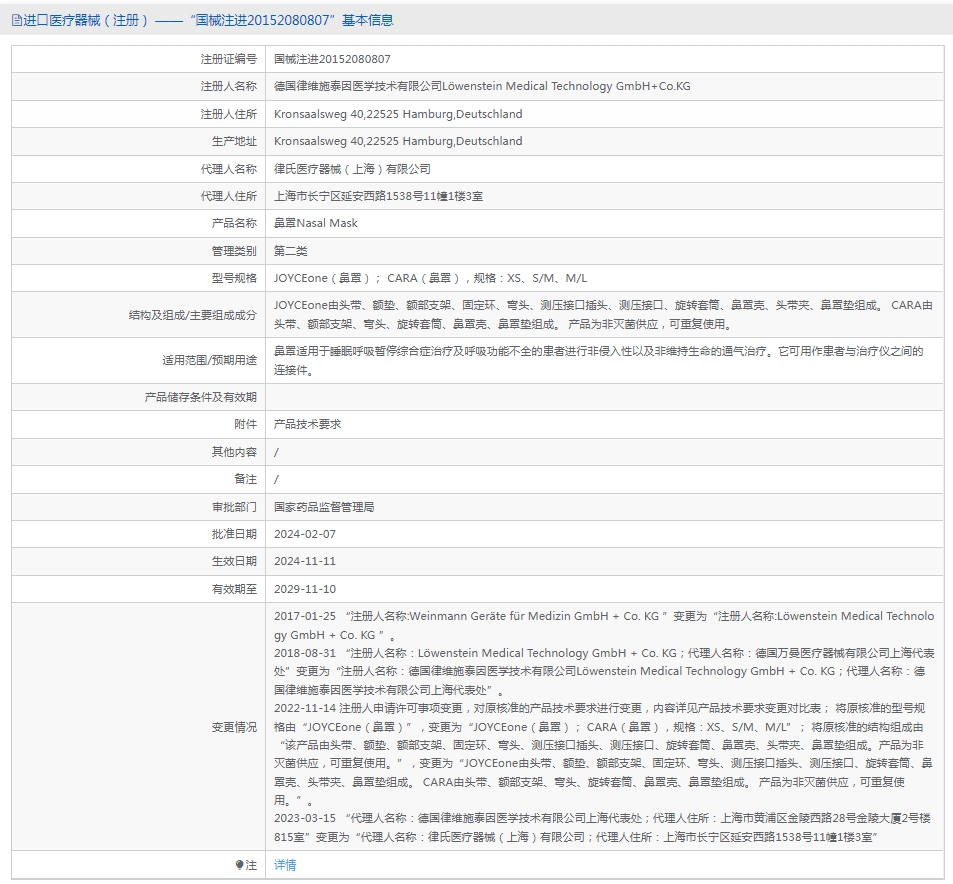This screenshot has width=953, height=884.
Task: Click the 2023-03-15 change record entry
Action: coord(602,827)
